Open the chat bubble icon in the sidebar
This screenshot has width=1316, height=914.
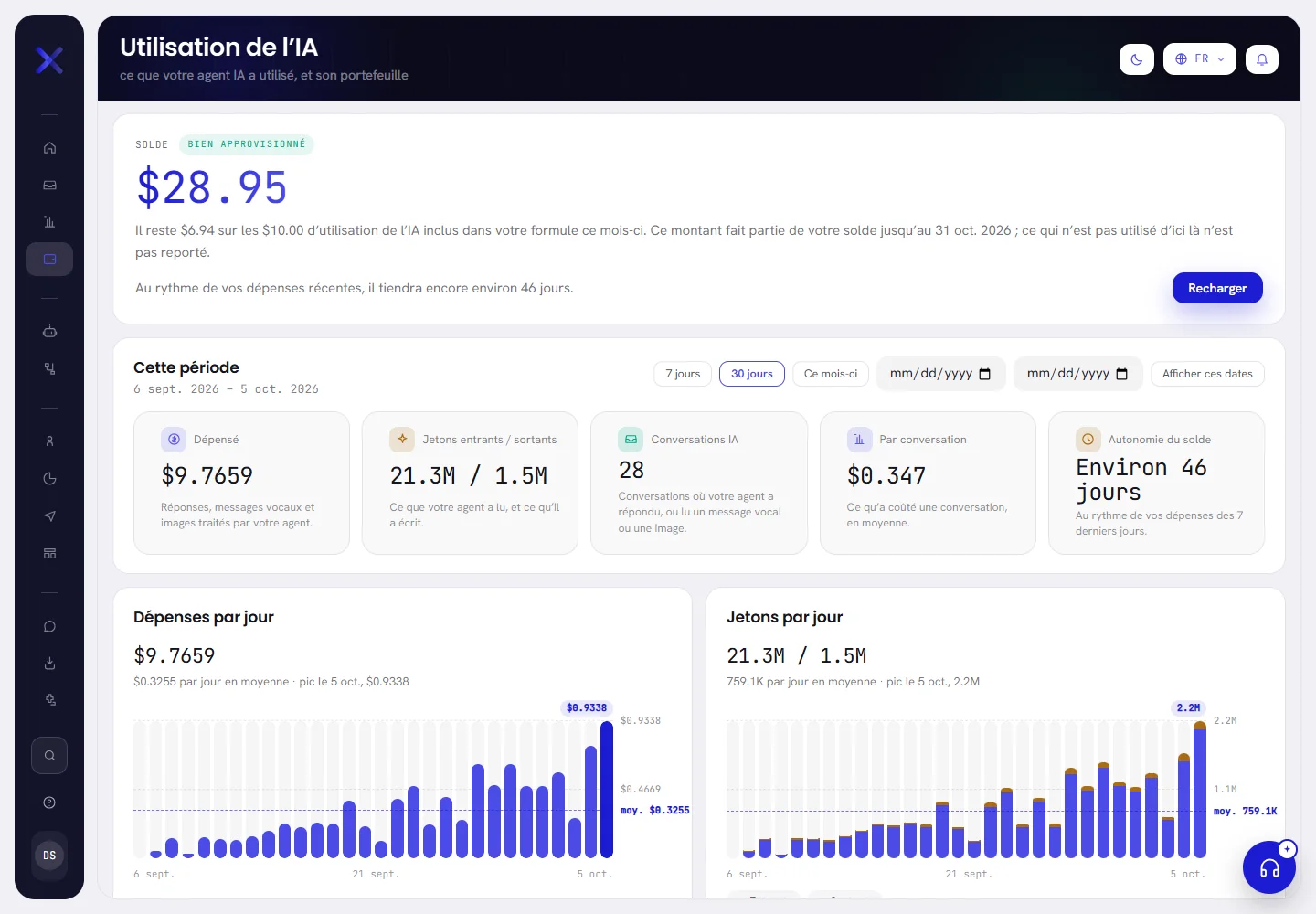(49, 626)
